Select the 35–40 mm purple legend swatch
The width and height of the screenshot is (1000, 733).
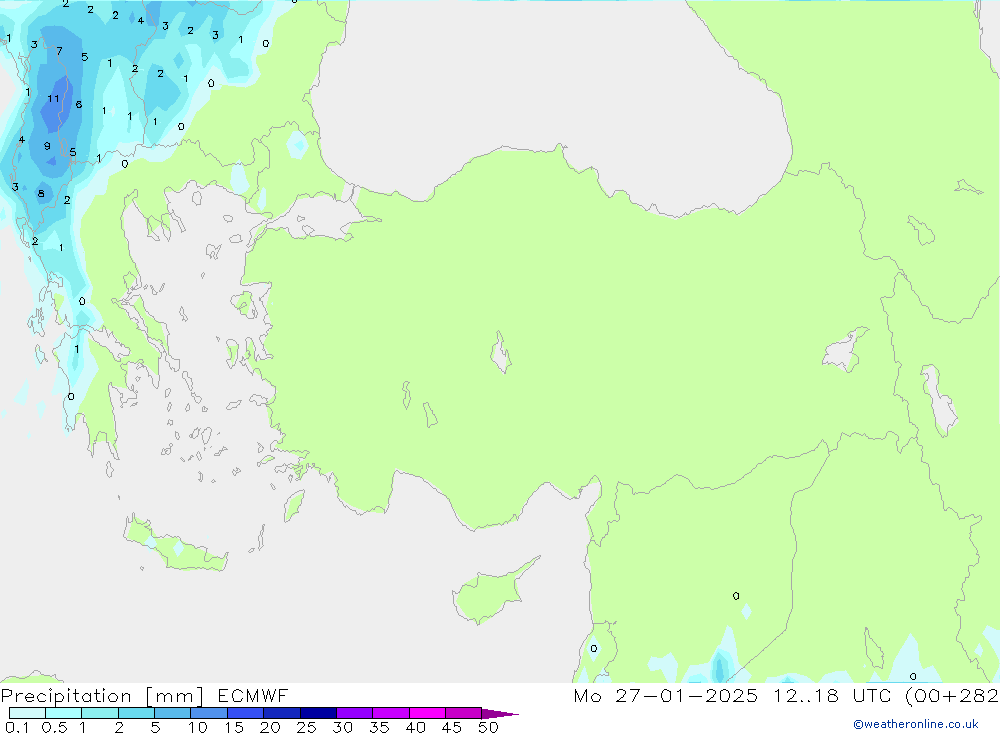click(x=391, y=713)
